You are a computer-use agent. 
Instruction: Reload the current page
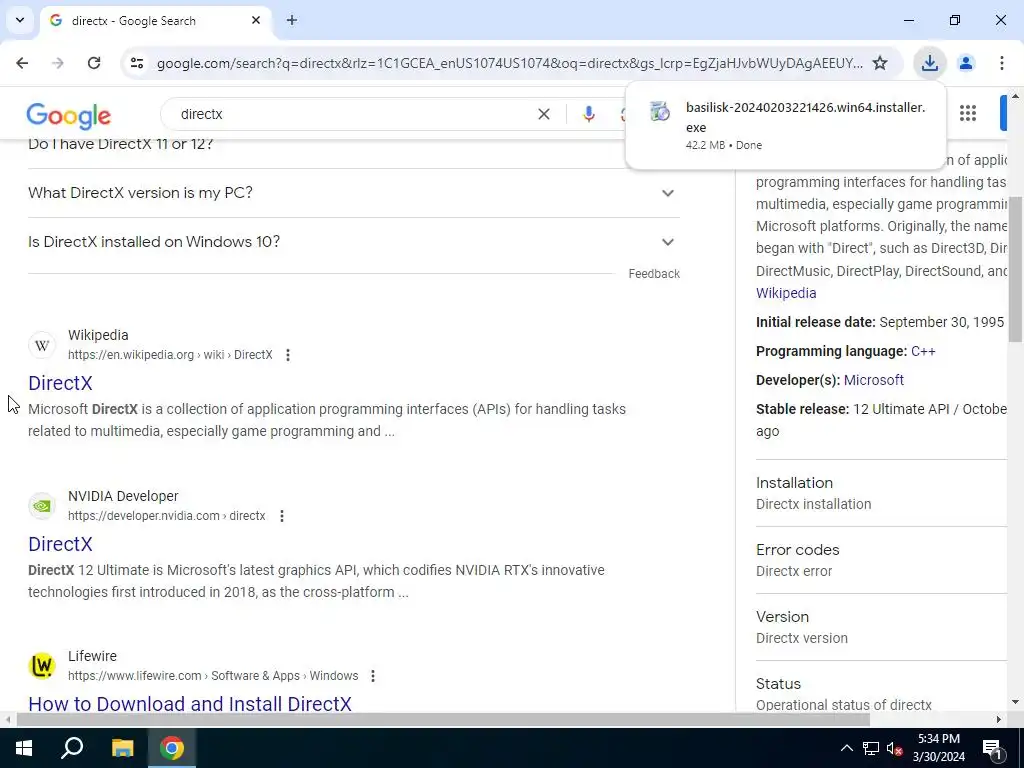94,63
